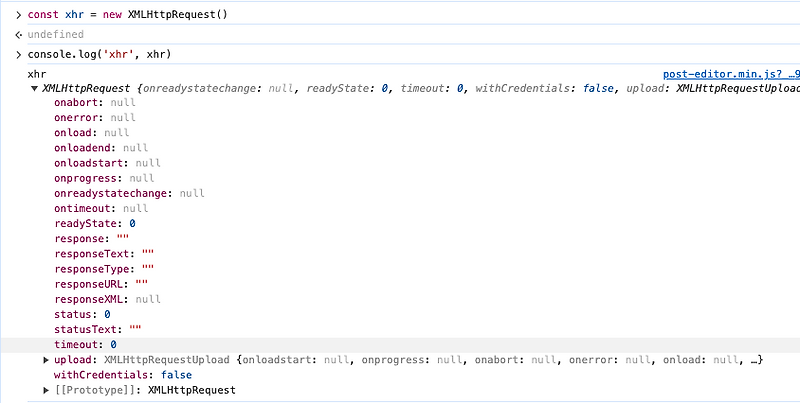The image size is (800, 403).
Task: Collapse the XMLHttpRequest object triangle
Action: 34,89
